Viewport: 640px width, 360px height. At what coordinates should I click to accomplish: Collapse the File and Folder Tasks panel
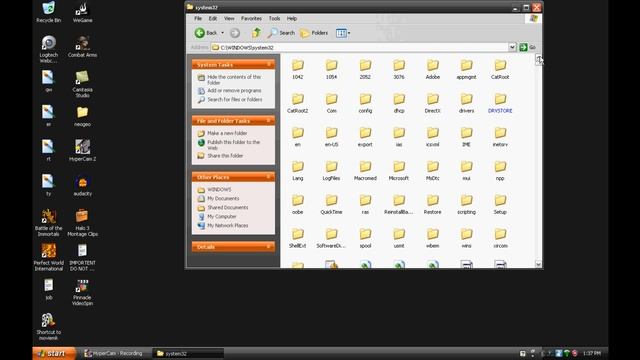tap(269, 121)
